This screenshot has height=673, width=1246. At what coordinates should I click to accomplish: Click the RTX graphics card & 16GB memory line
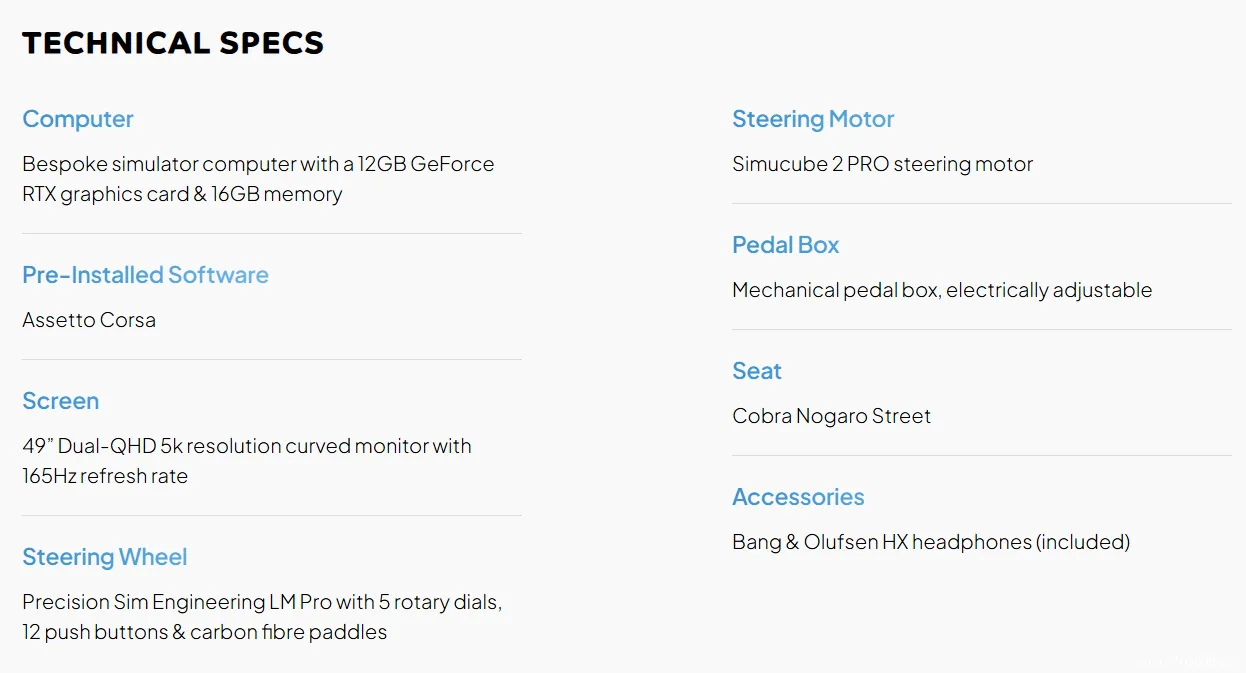(x=182, y=194)
